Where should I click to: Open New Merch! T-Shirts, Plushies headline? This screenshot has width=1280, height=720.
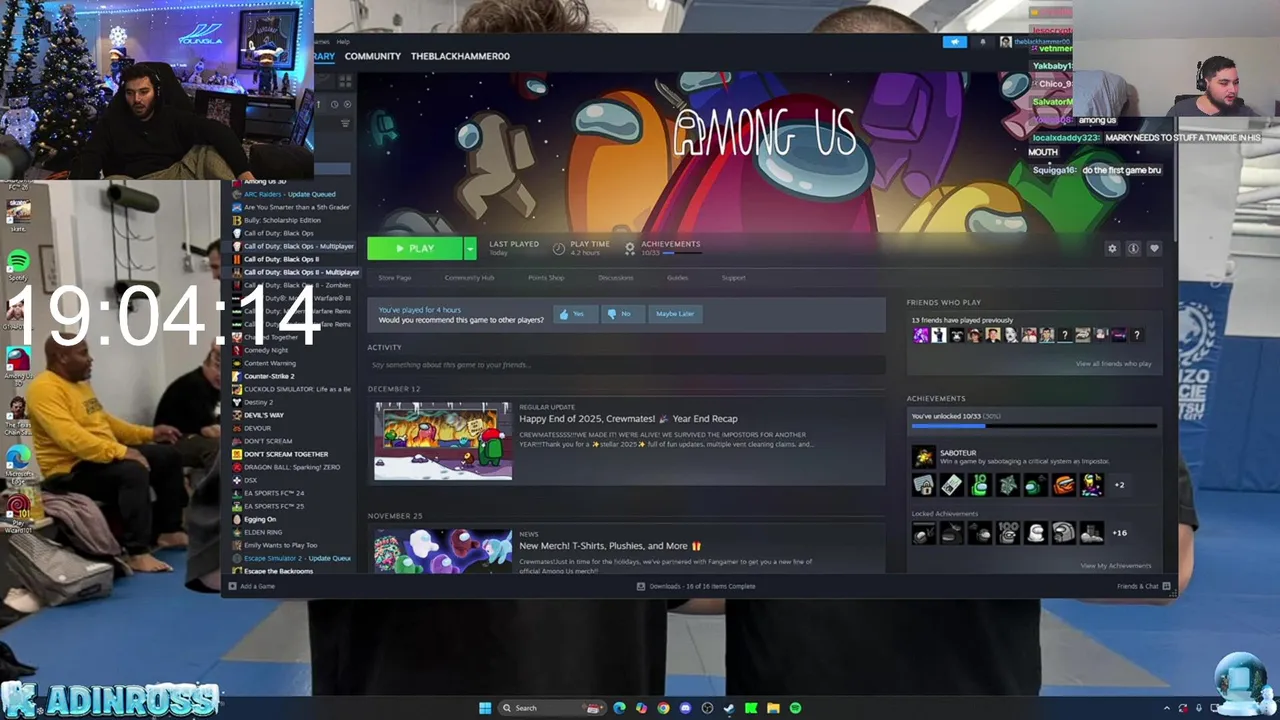(x=610, y=546)
